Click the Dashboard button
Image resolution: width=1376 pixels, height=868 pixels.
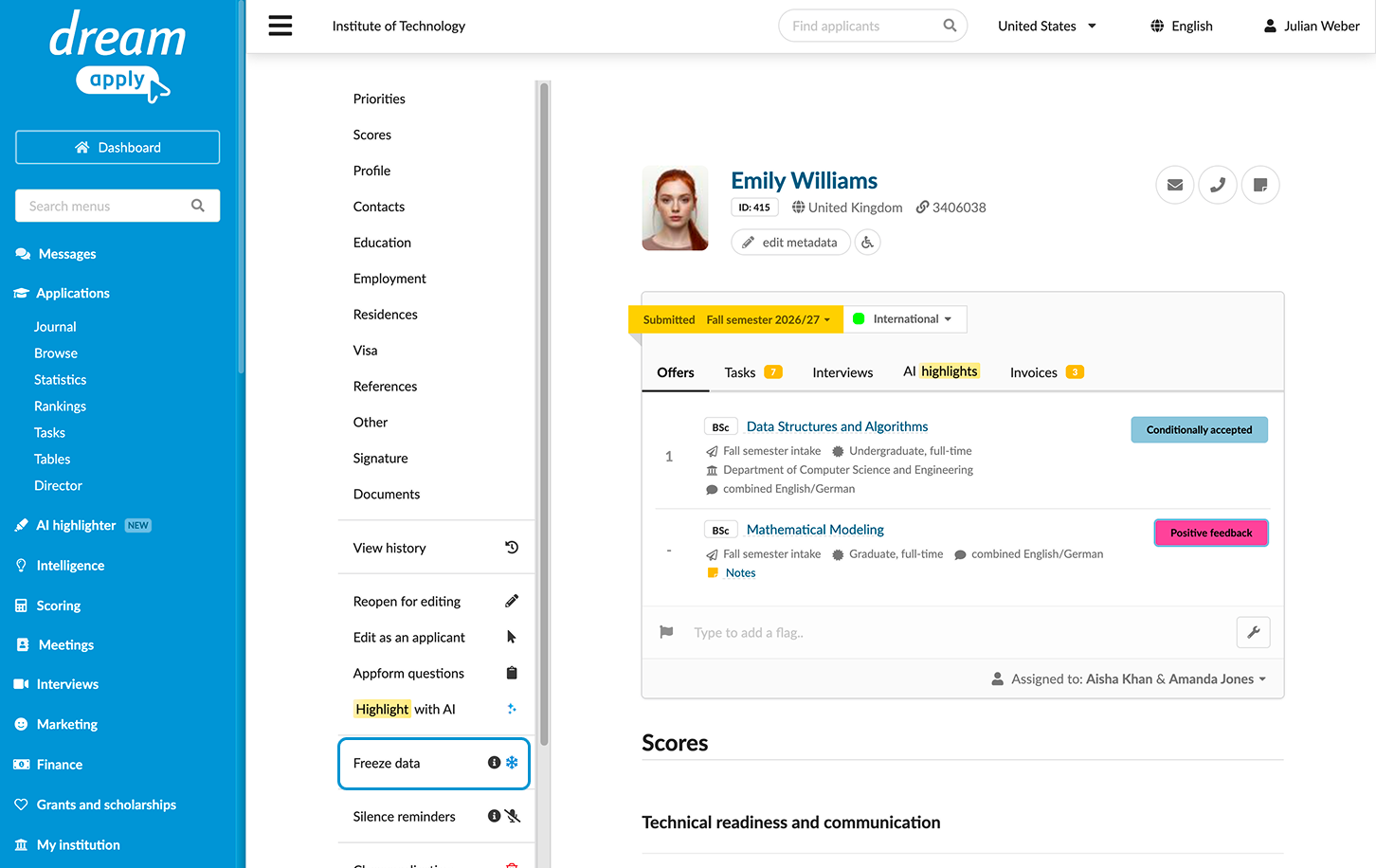[118, 147]
